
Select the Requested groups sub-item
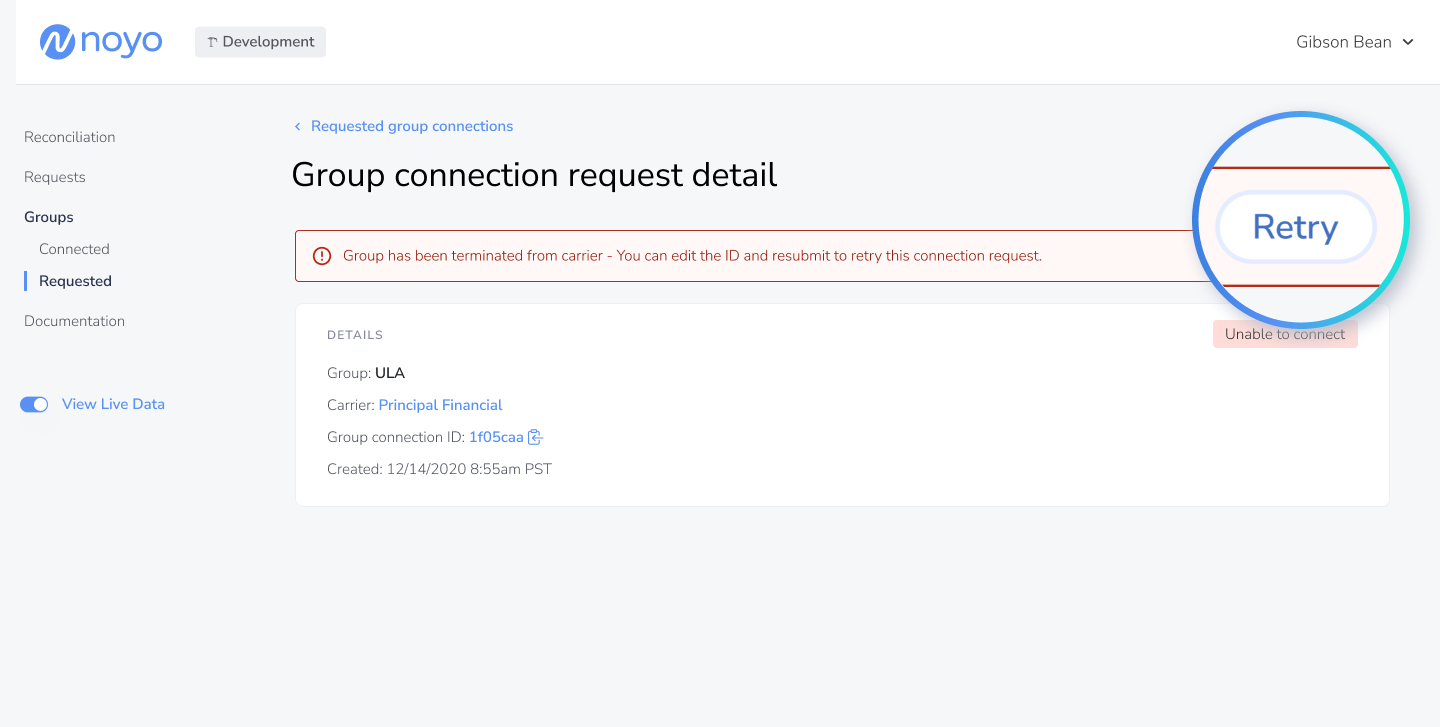tap(75, 281)
